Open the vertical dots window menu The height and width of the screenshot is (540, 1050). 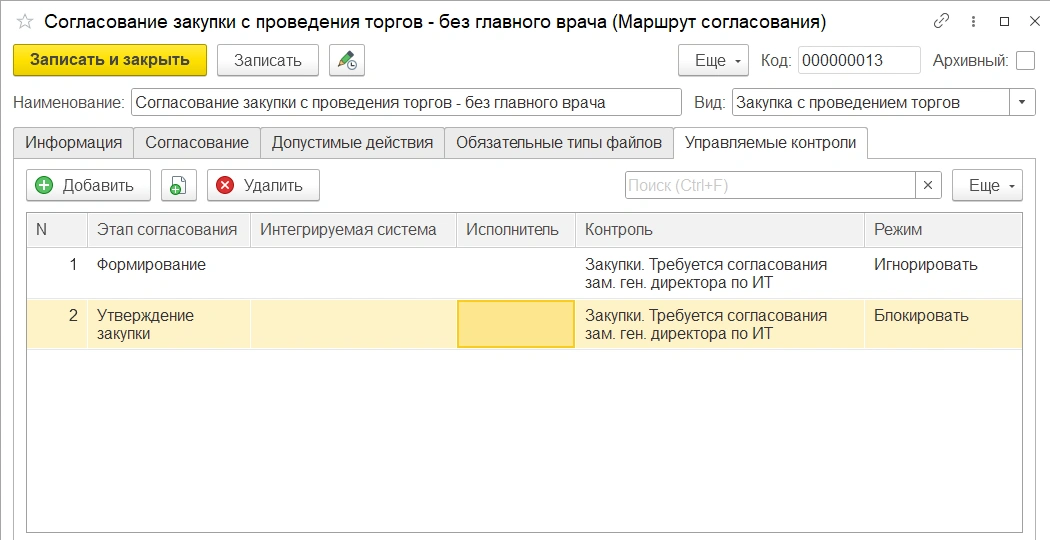pos(973,21)
